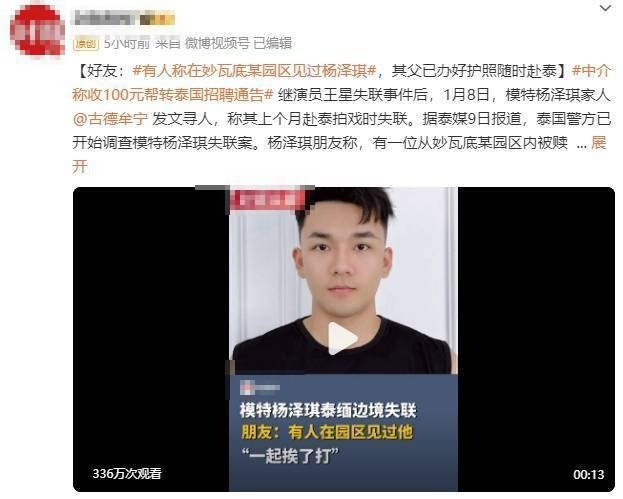Click the blurred source logo in video caption

pyautogui.click(x=260, y=387)
